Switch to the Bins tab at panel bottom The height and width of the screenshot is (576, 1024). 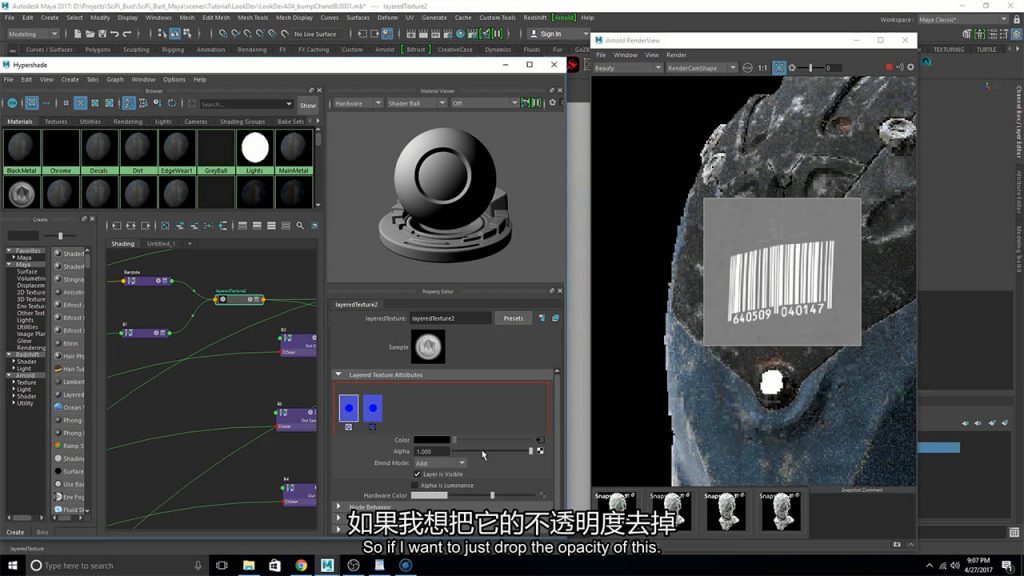[42, 532]
